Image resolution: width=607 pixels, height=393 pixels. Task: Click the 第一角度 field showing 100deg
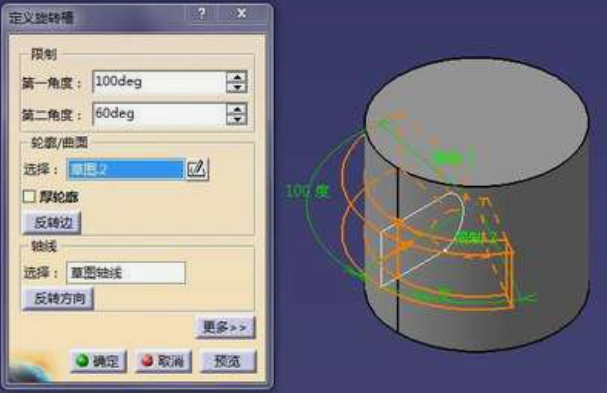(x=159, y=82)
